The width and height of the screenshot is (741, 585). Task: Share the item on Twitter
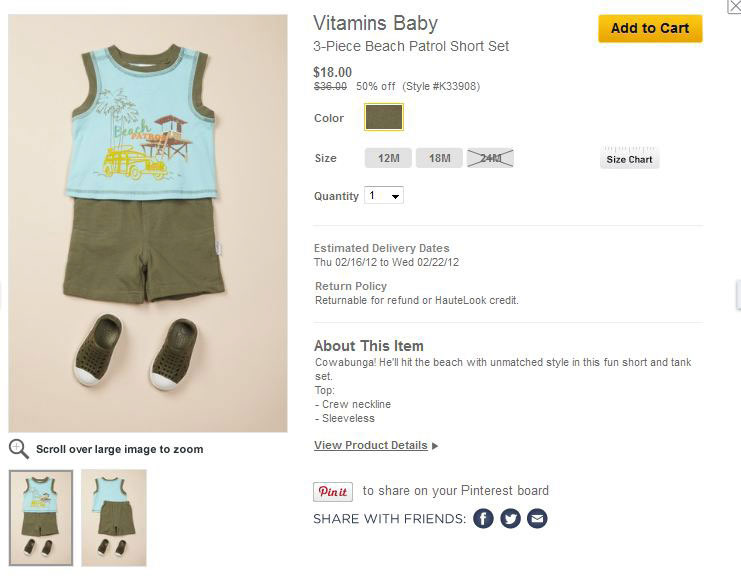pyautogui.click(x=510, y=518)
